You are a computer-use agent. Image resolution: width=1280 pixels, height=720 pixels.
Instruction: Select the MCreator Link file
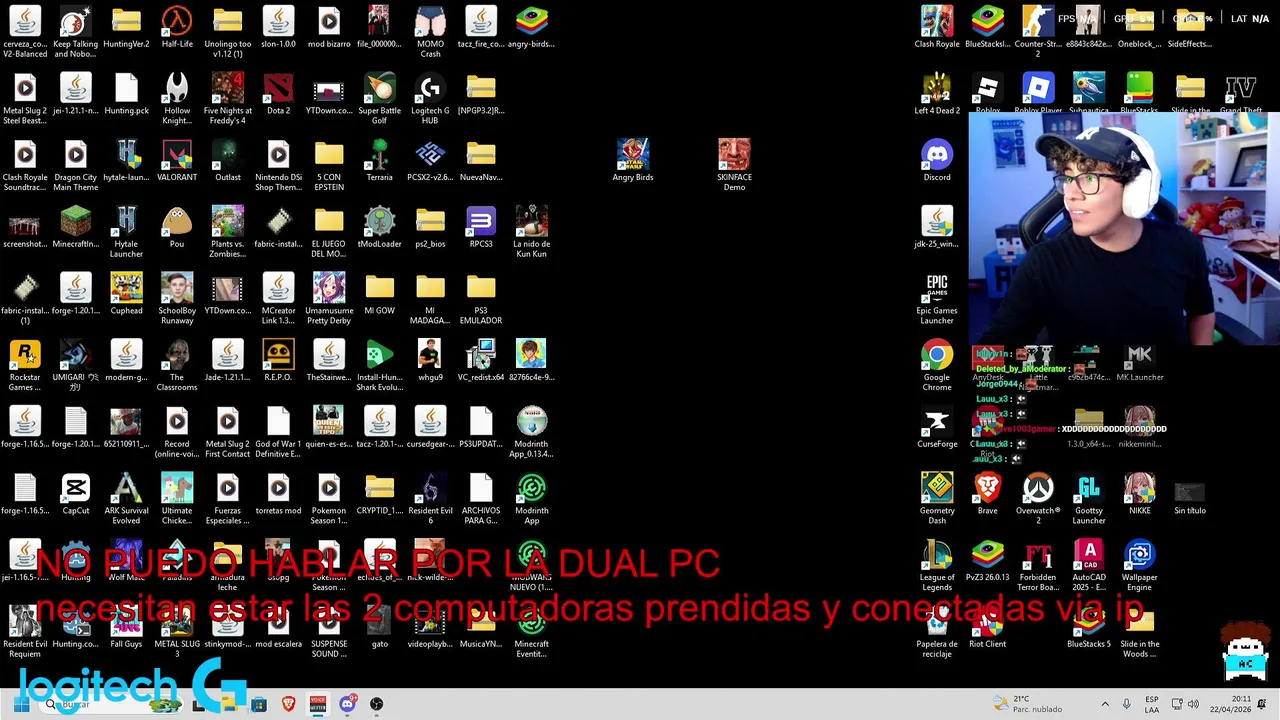(x=278, y=299)
